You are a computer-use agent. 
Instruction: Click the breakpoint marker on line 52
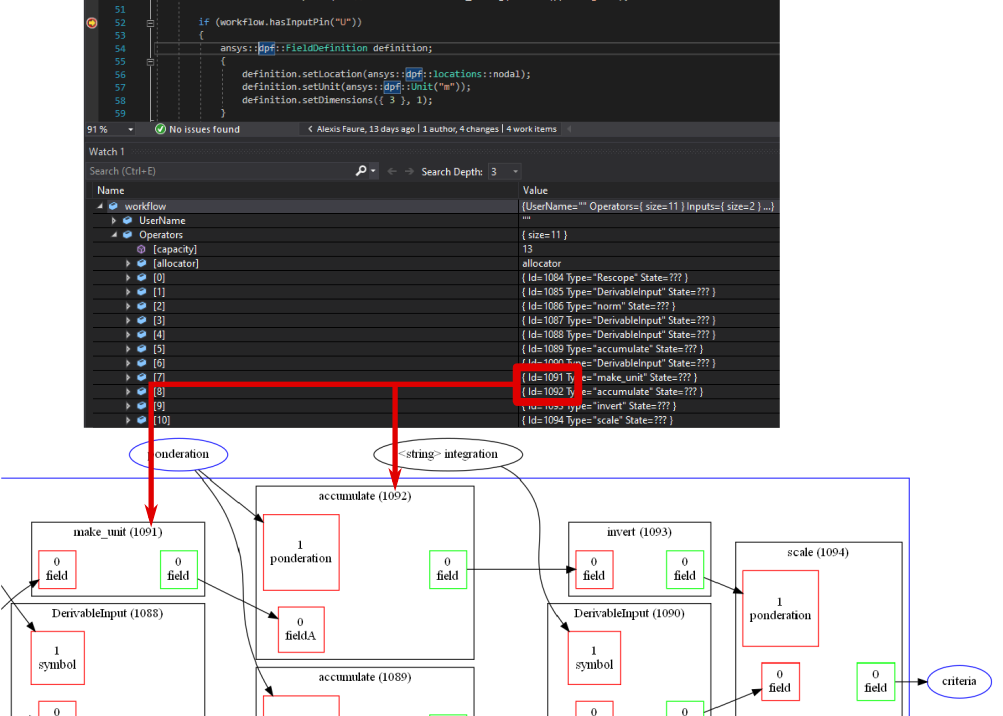pyautogui.click(x=92, y=22)
